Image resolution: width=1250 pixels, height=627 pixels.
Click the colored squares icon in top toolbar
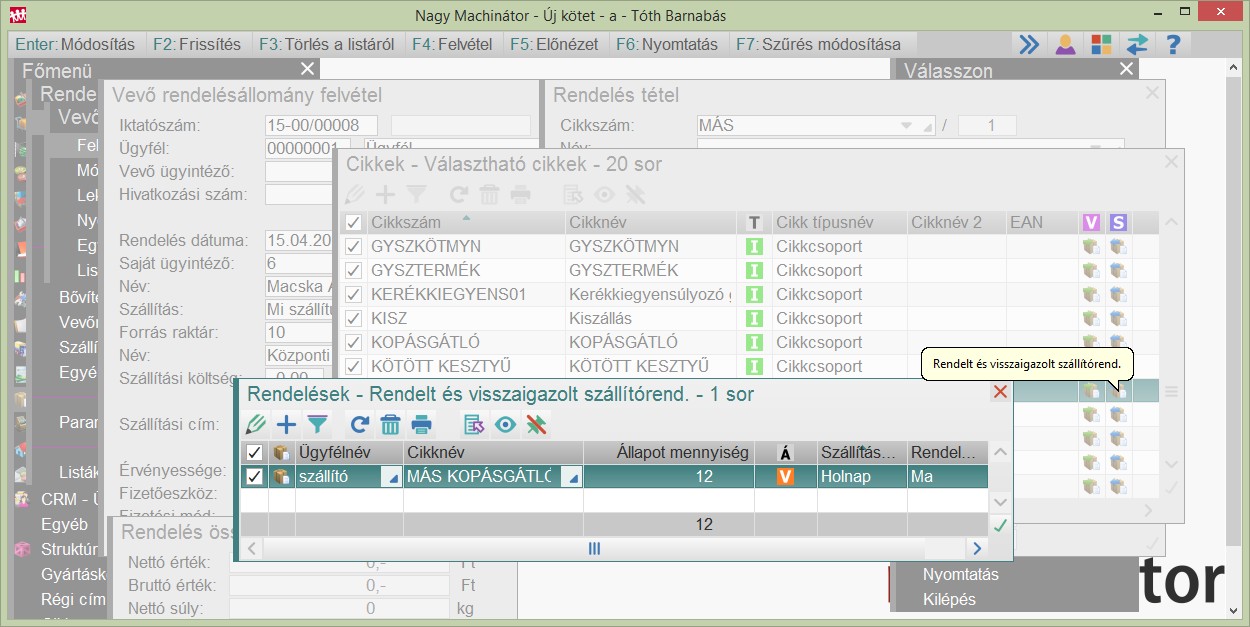pyautogui.click(x=1101, y=44)
